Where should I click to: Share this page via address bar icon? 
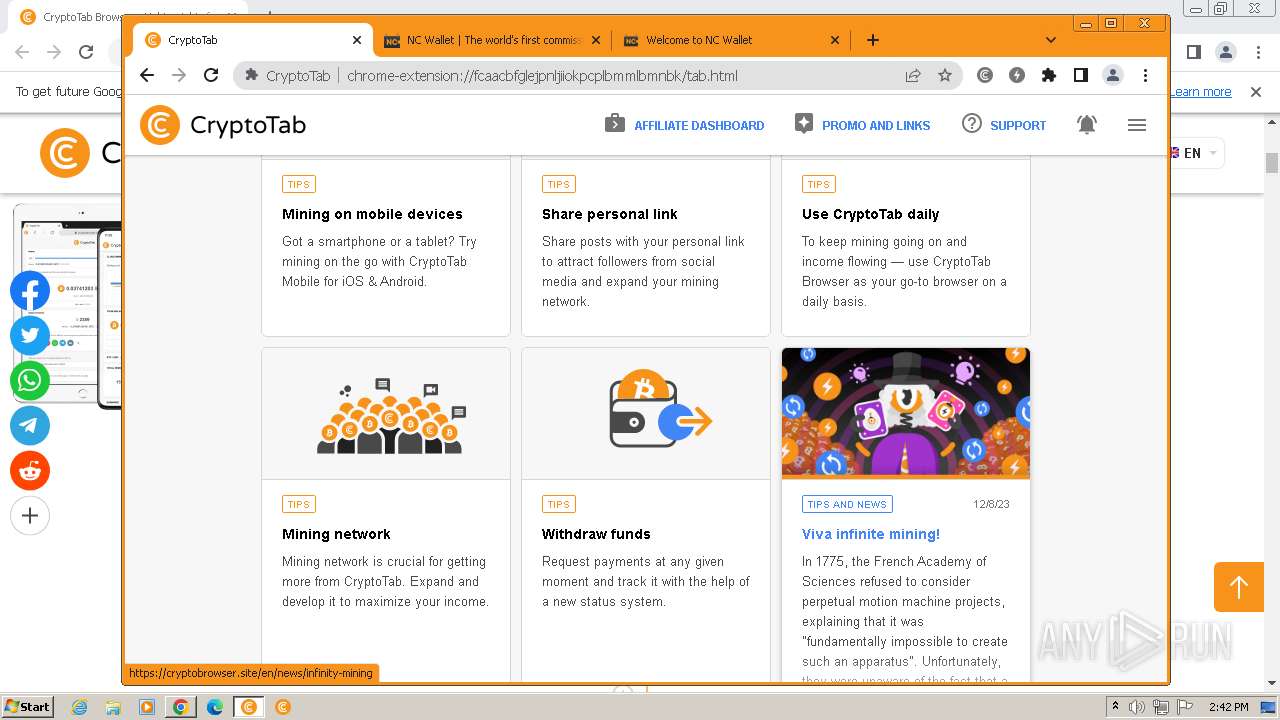[x=913, y=75]
